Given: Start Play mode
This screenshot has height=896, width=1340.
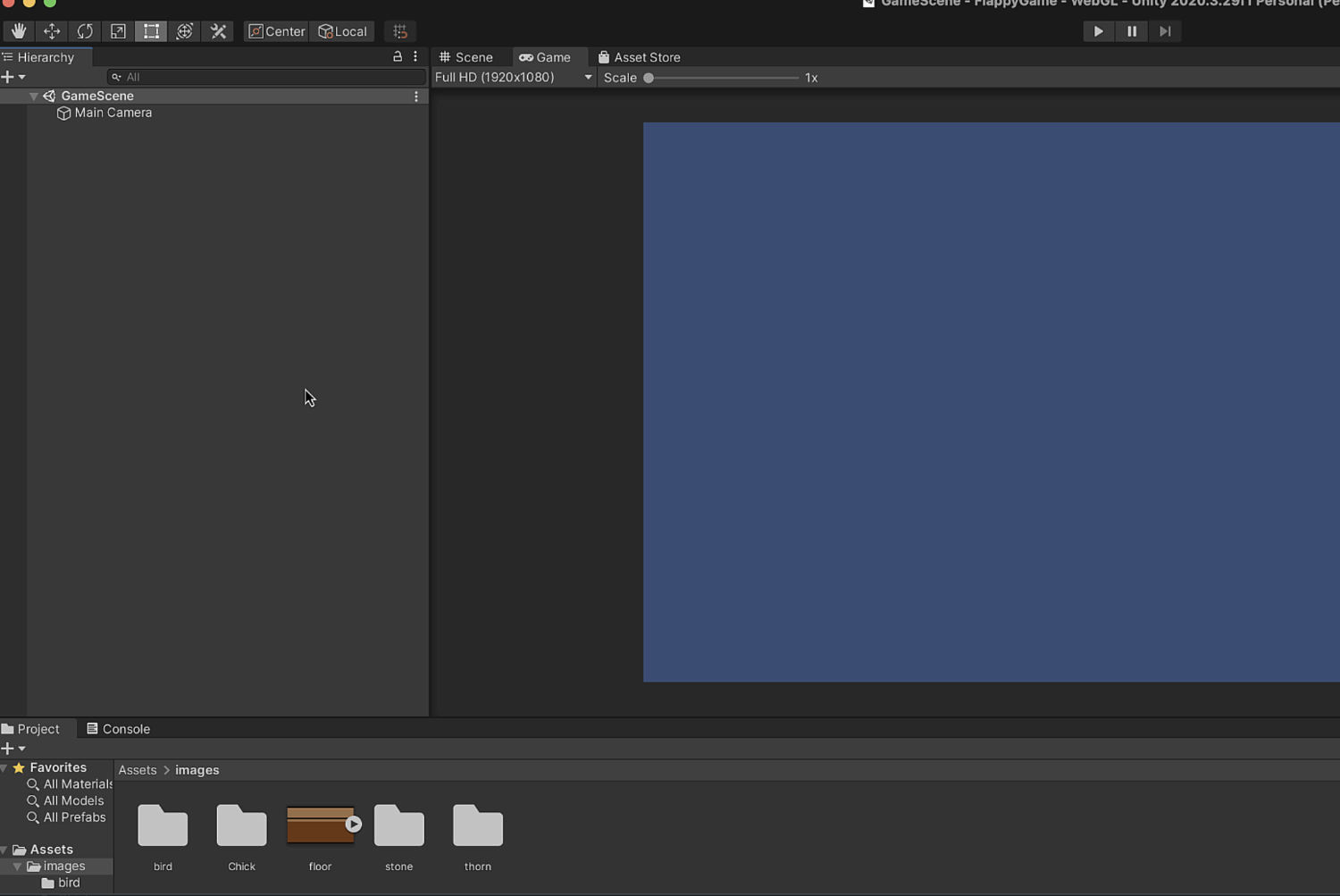Looking at the screenshot, I should [x=1098, y=31].
